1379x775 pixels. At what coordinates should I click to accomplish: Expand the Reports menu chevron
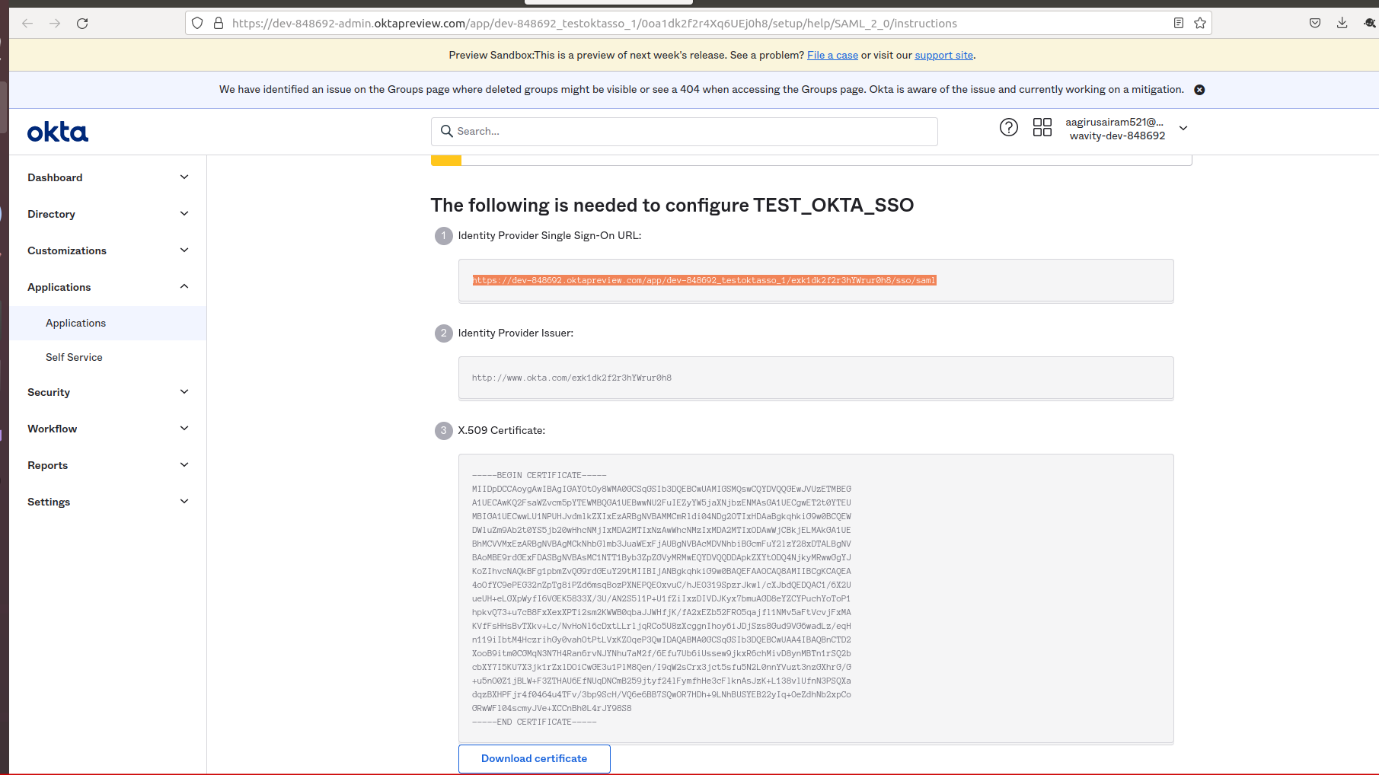pyautogui.click(x=184, y=465)
